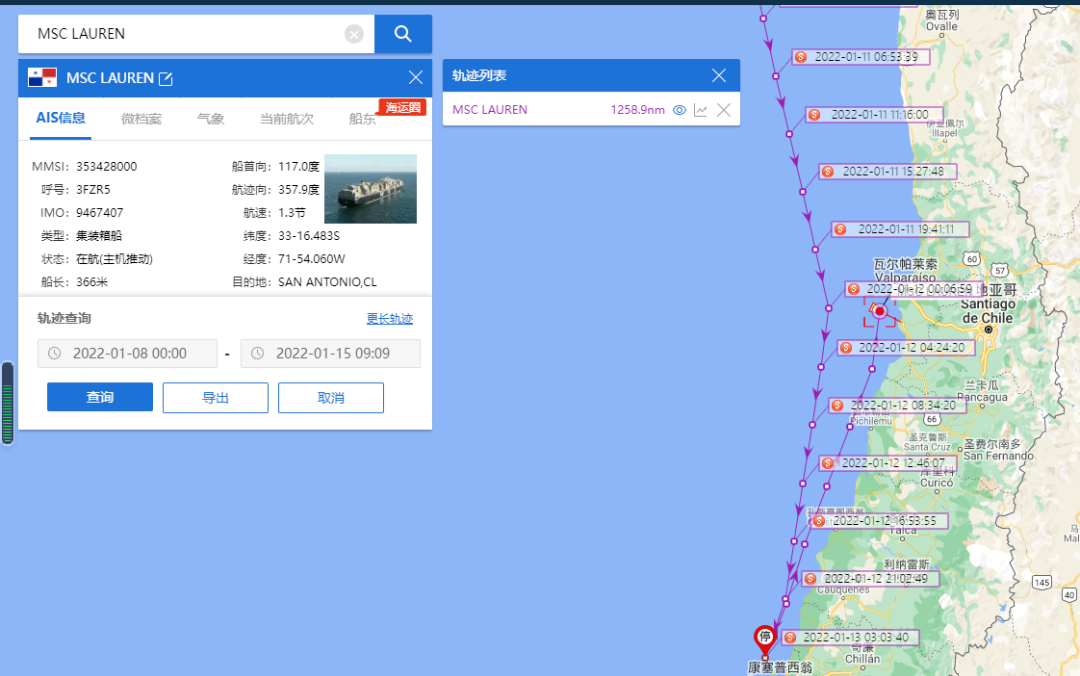The width and height of the screenshot is (1080, 676).
Task: Click the call sign 3FZR5
Action: click(93, 190)
